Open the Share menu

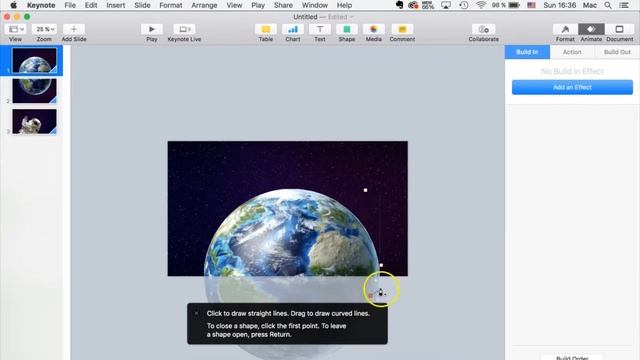[283, 5]
